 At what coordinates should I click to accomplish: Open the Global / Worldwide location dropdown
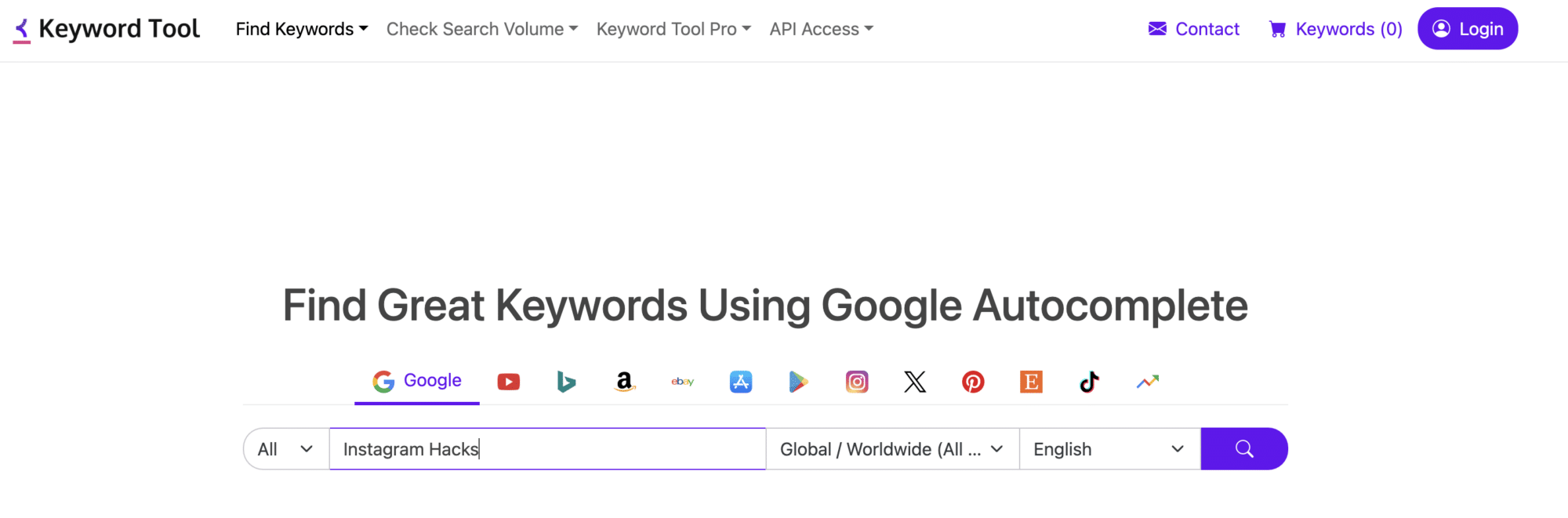892,449
